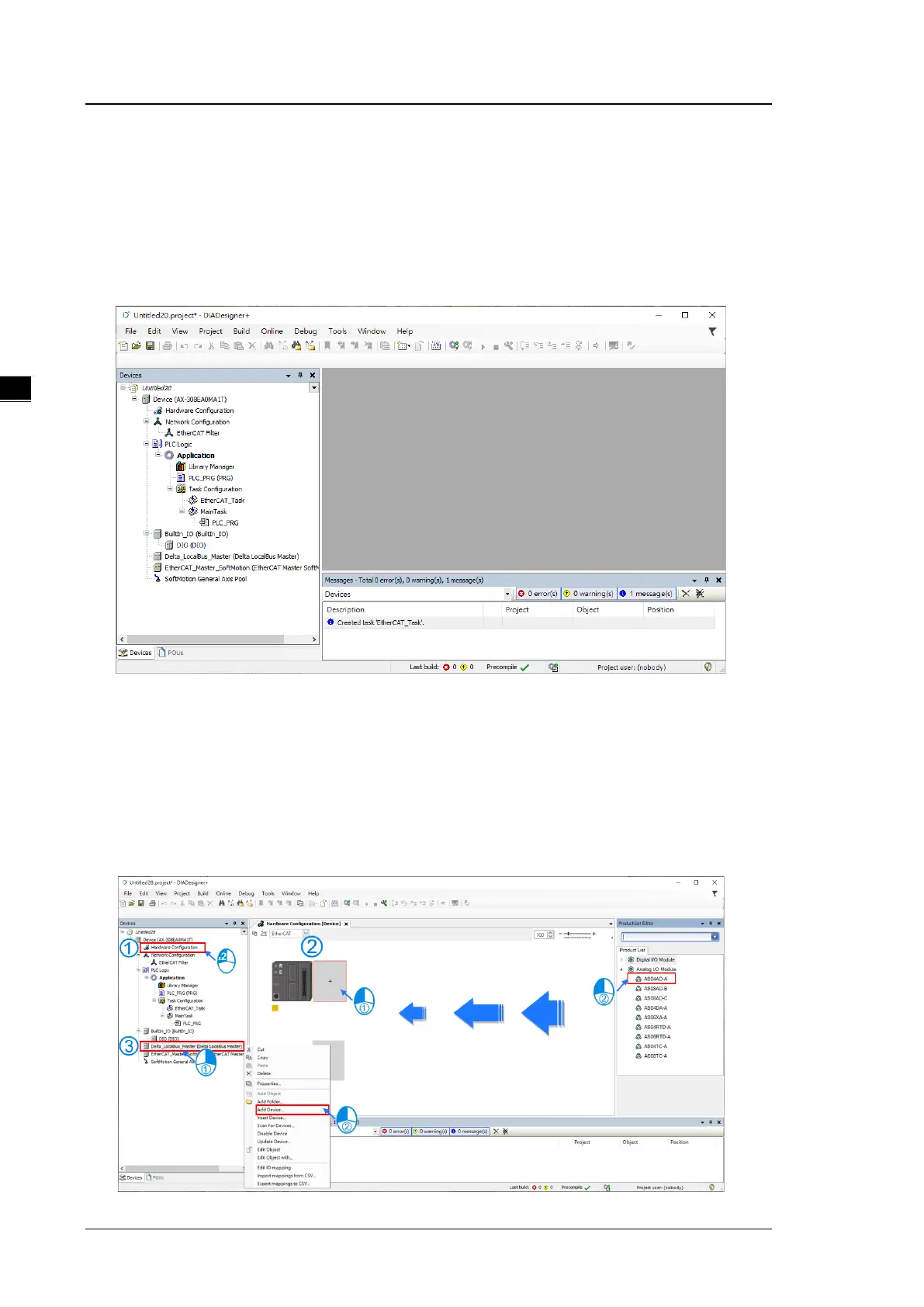
Task: Click shield icon in Untitled20 status bar
Action: [708, 667]
